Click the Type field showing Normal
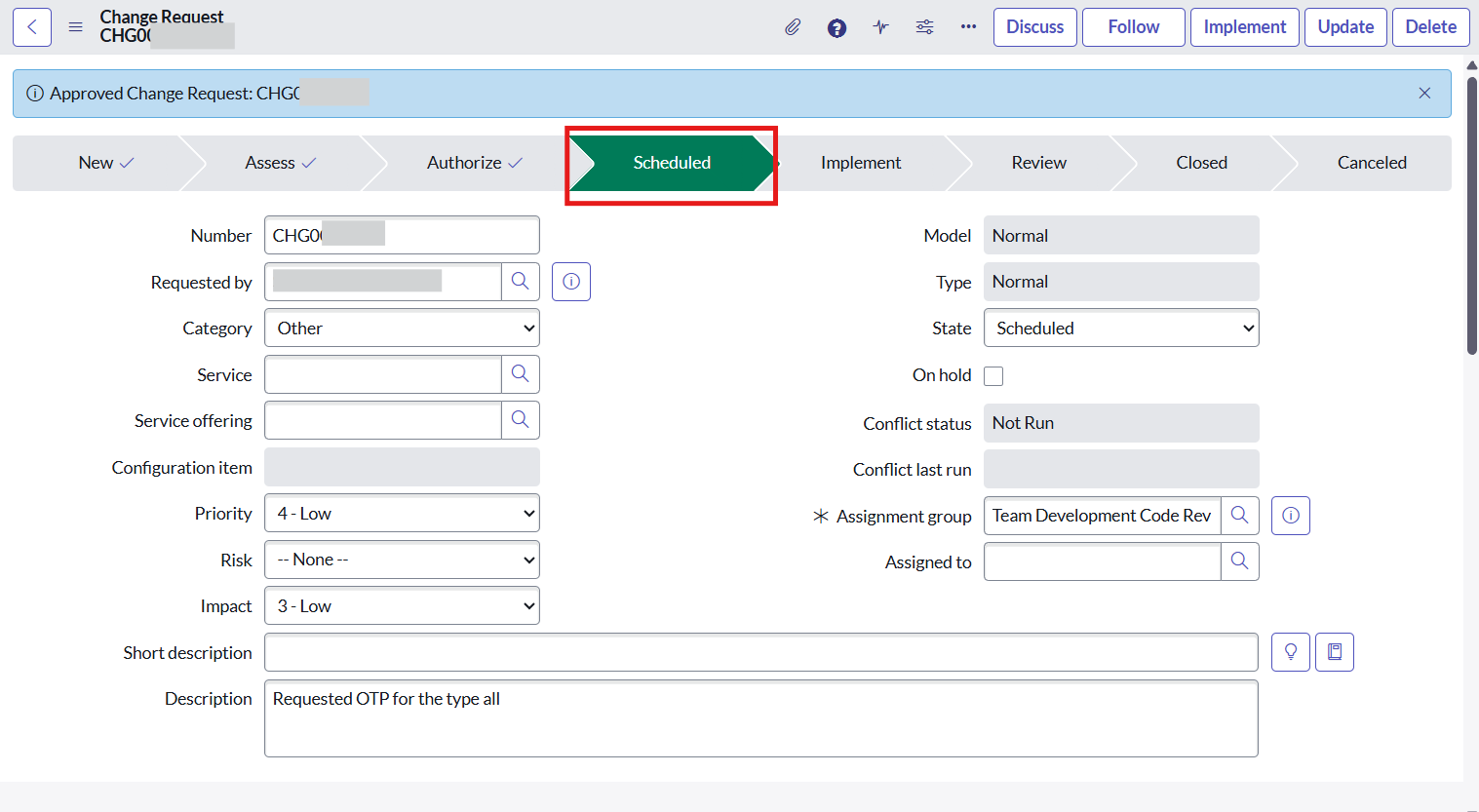This screenshot has width=1479, height=812. tap(1121, 282)
